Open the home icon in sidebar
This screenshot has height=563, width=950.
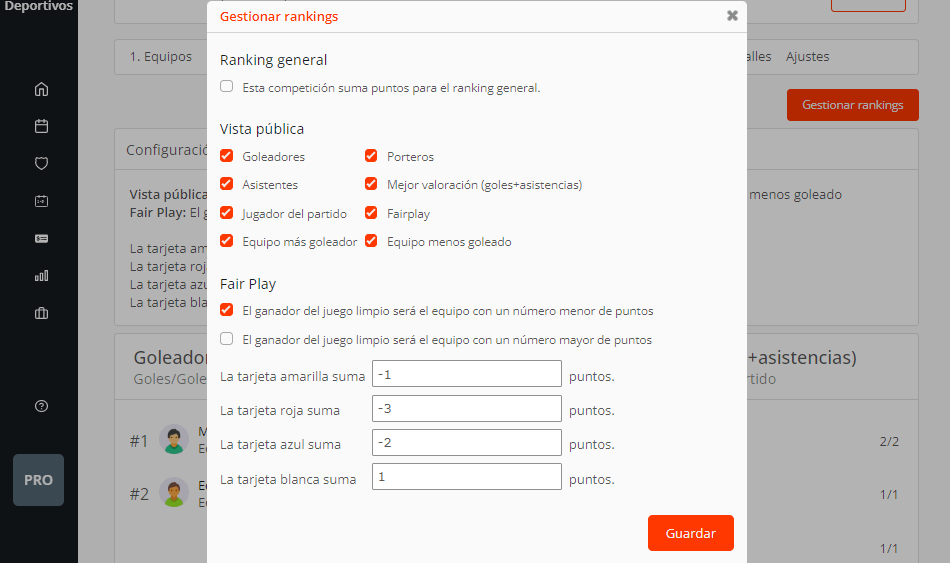(x=41, y=89)
